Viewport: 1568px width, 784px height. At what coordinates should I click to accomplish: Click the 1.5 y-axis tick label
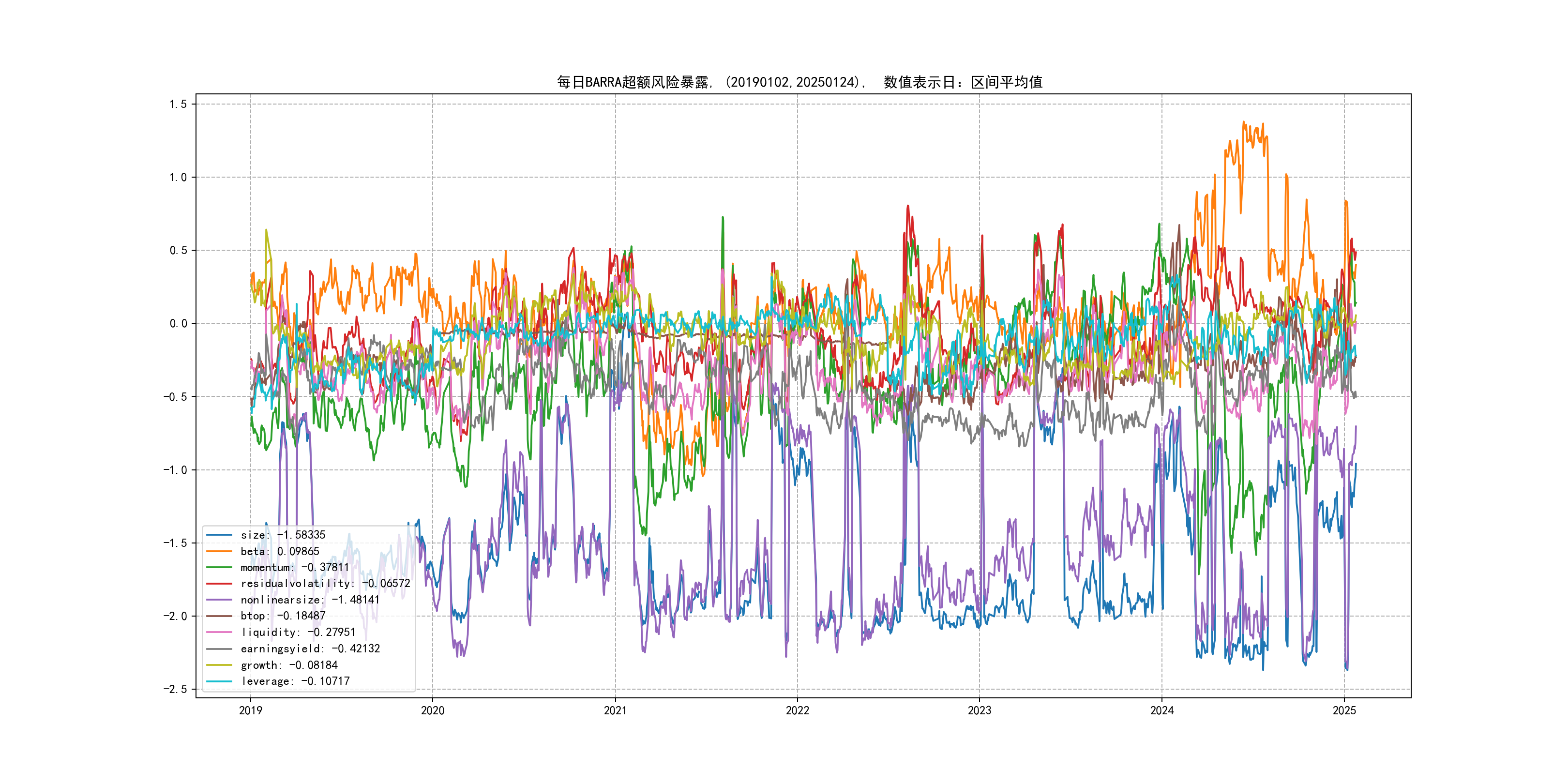point(179,104)
